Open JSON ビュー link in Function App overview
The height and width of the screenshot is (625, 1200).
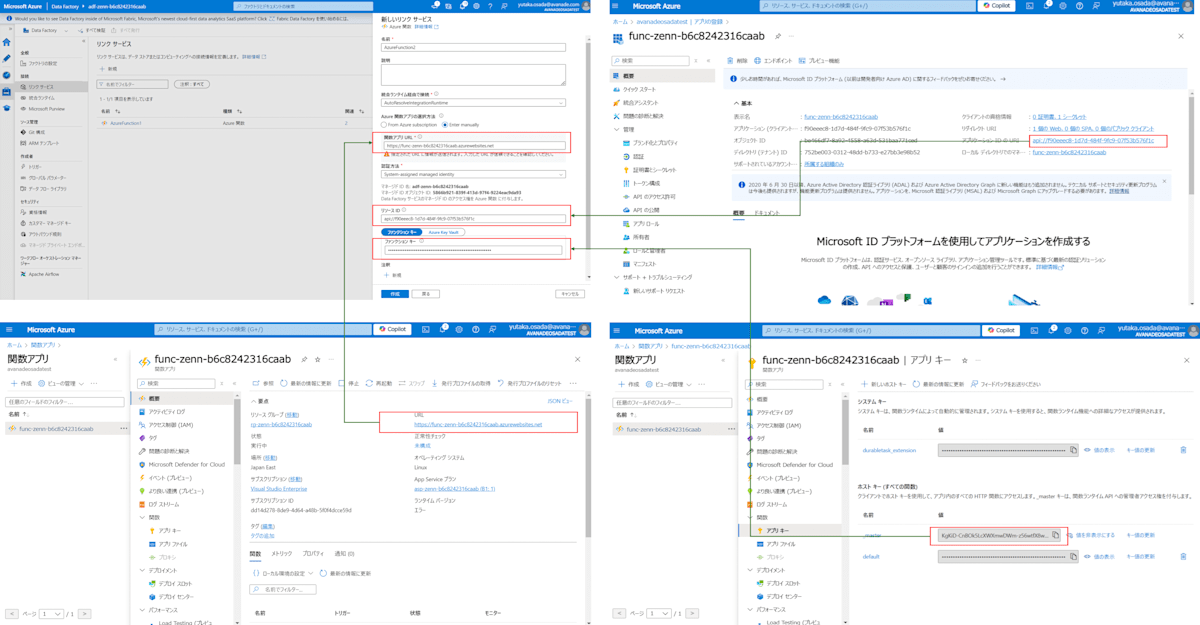tap(561, 401)
